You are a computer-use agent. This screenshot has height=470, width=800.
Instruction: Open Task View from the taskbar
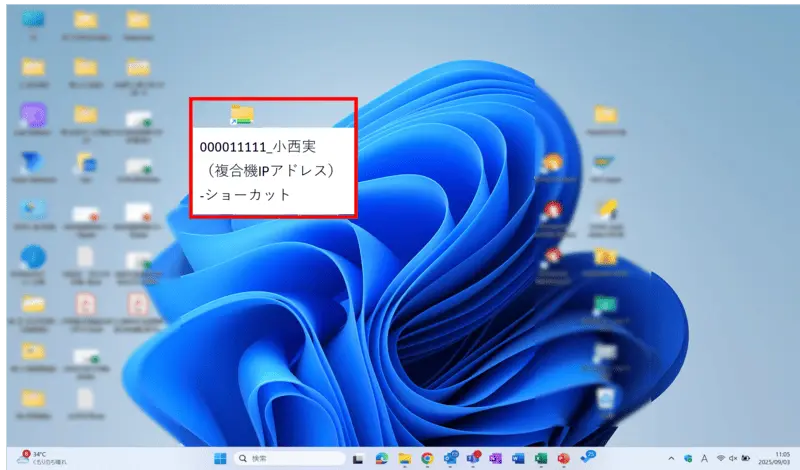click(x=357, y=458)
